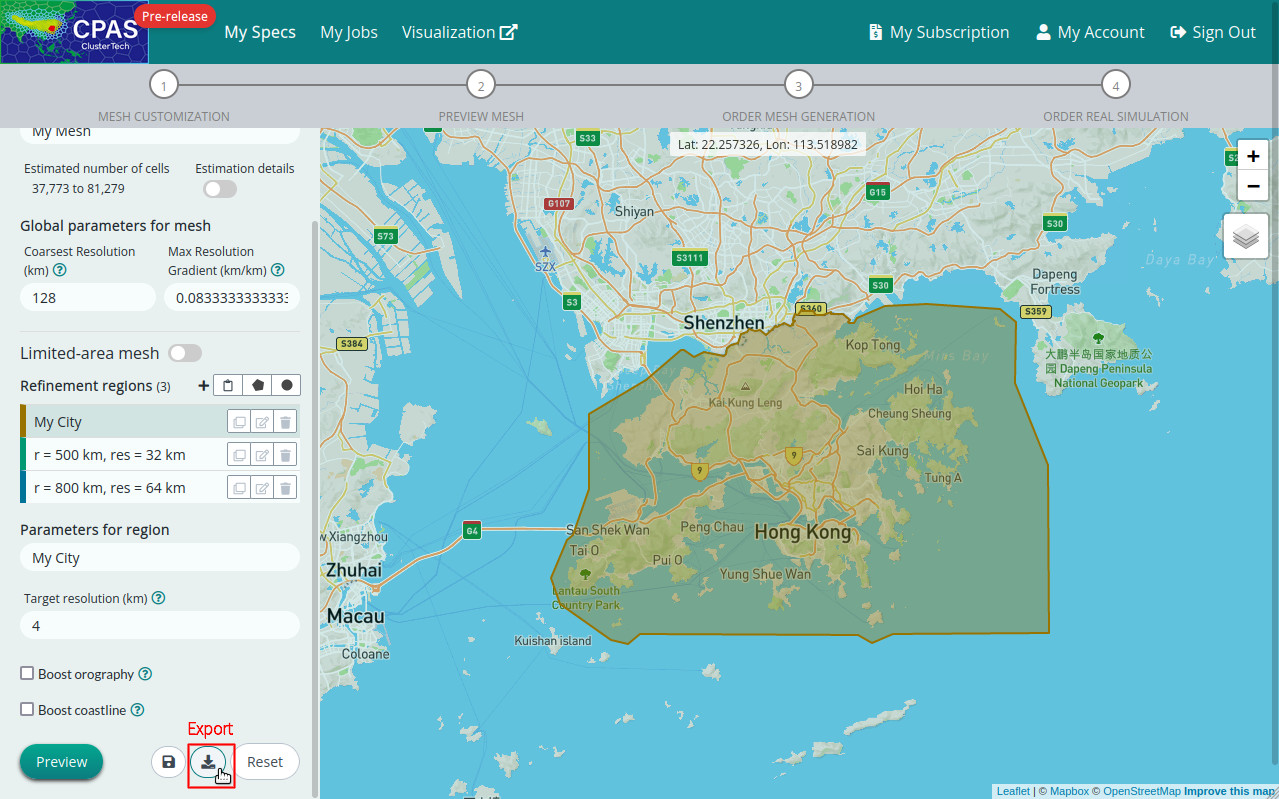Screen dimensions: 1279x799
Task: Click the Shenzhen label on the map
Action: pyautogui.click(x=724, y=323)
